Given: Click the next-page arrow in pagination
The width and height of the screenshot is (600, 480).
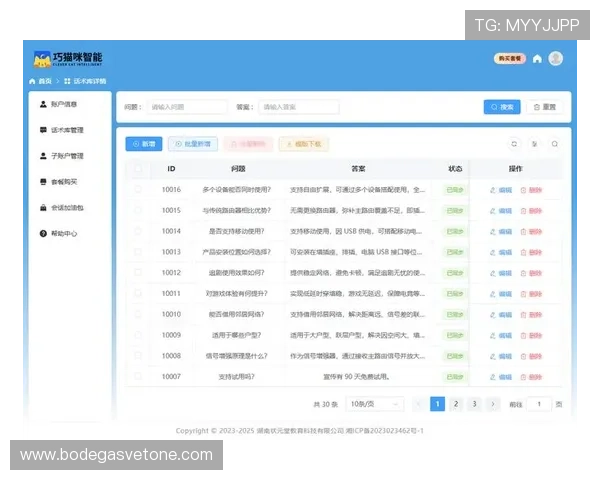Looking at the screenshot, I should [493, 404].
